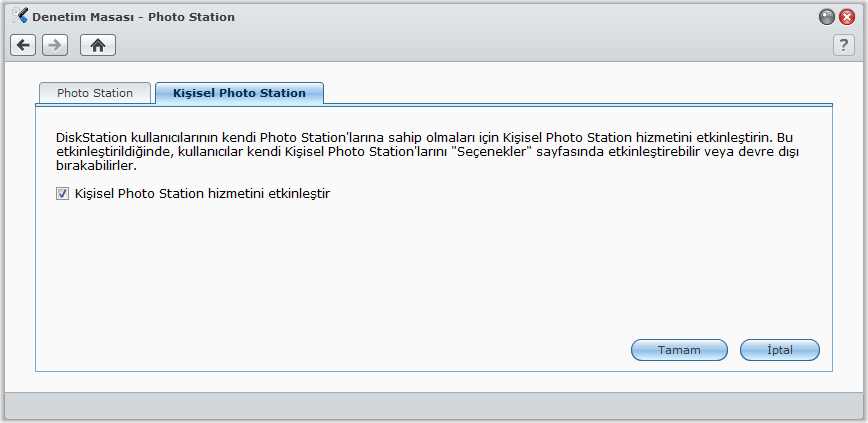Click the Denetim Masası icon in title bar

(x=19, y=16)
